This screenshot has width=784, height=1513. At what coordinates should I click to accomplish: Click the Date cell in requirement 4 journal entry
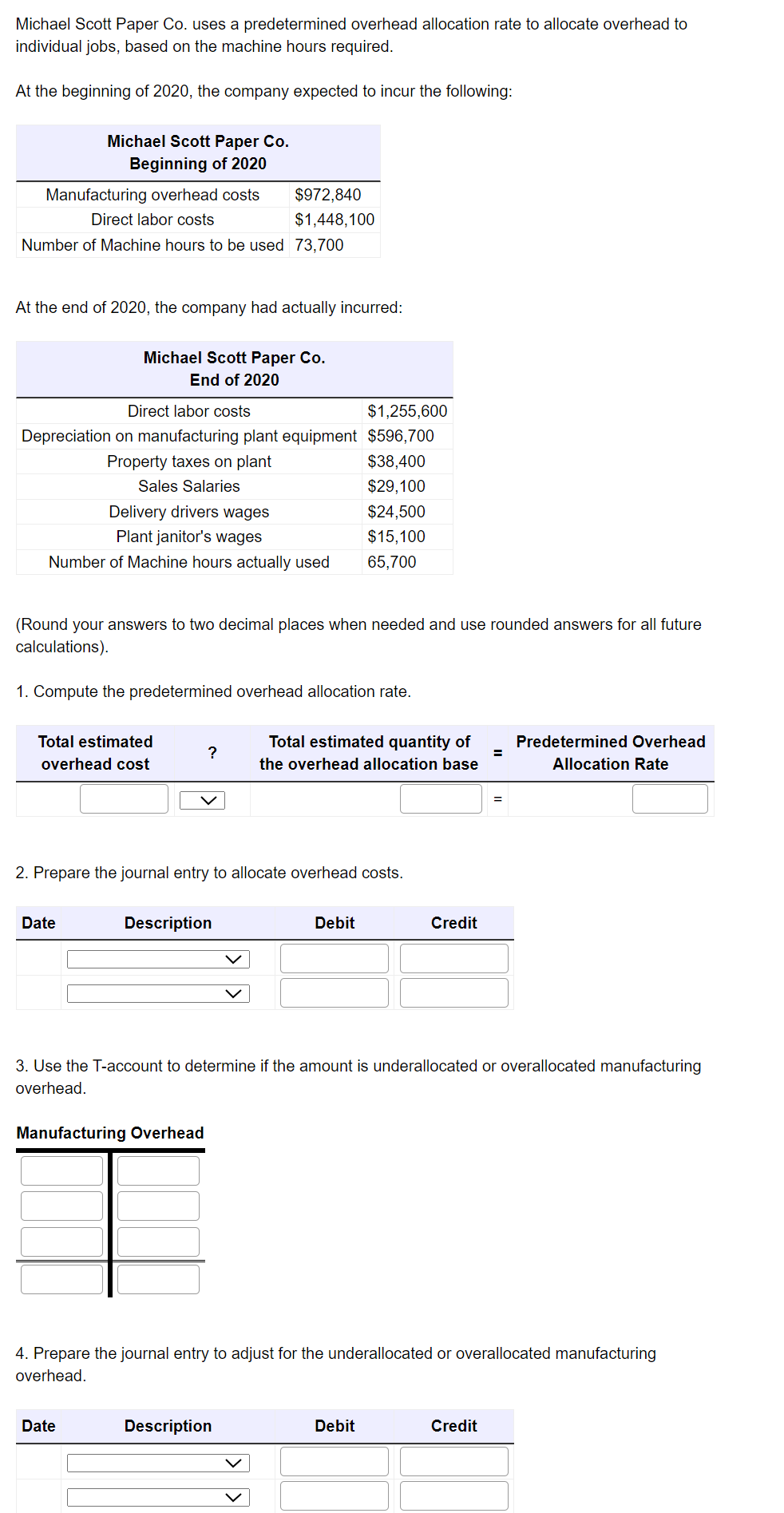coord(38,1461)
